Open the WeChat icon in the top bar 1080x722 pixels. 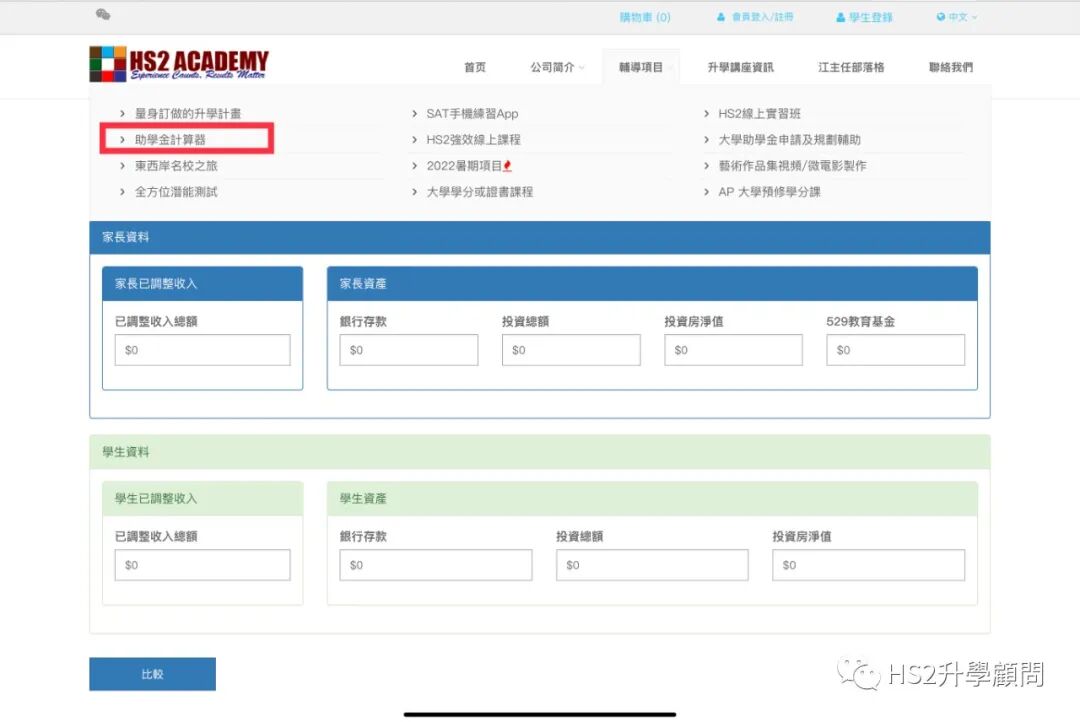103,14
